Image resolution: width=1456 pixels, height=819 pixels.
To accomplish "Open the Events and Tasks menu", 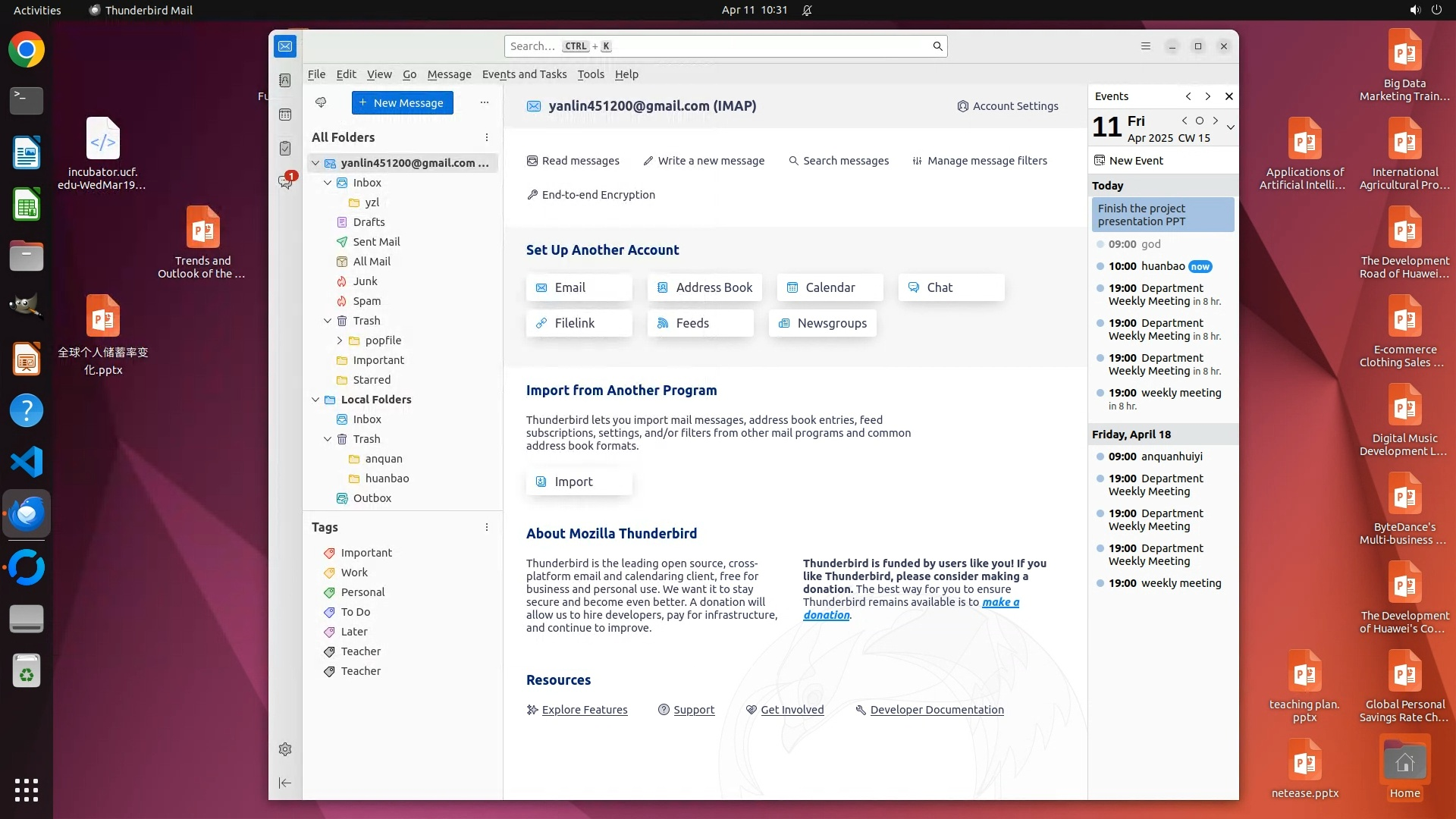I will (x=524, y=74).
